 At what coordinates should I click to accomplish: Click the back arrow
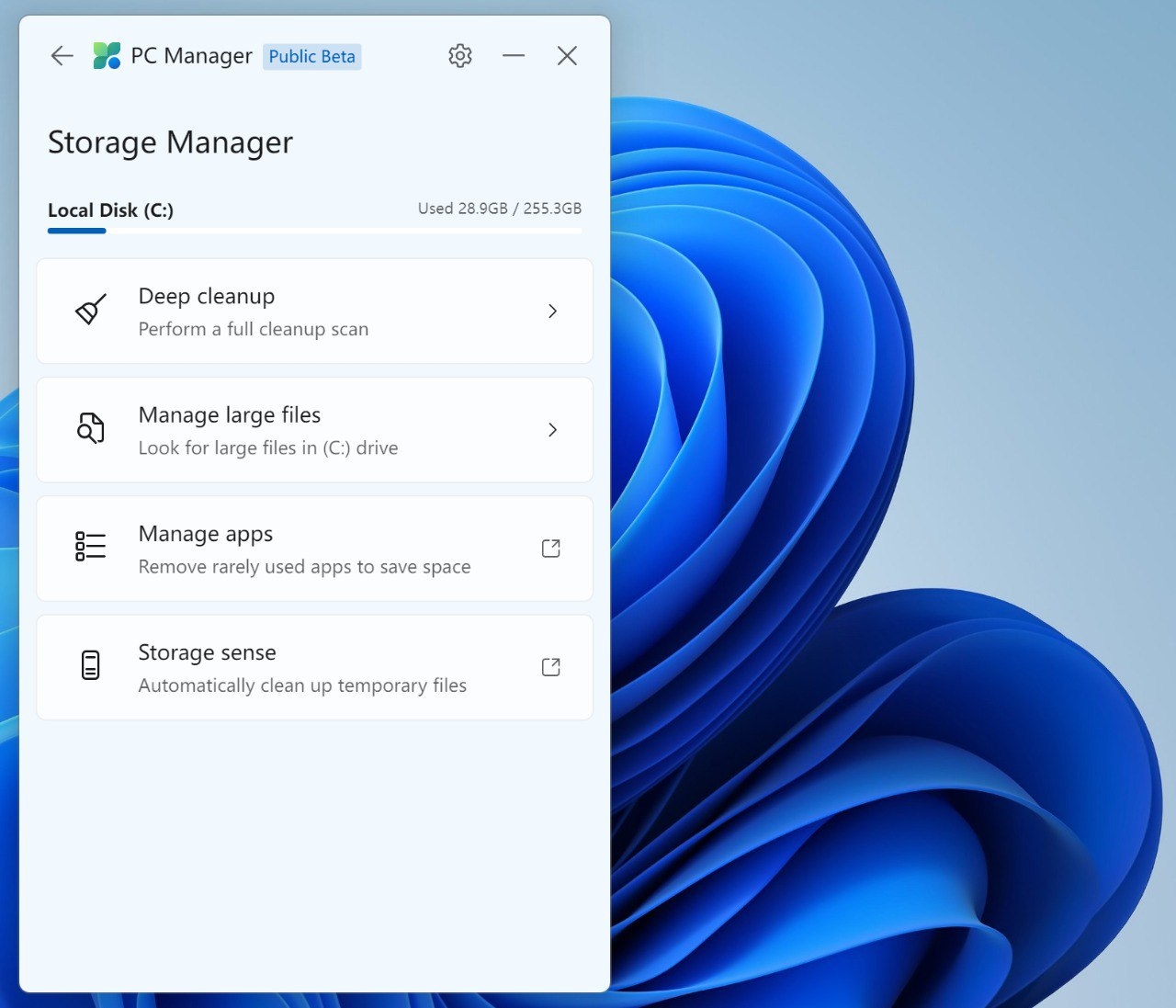pyautogui.click(x=61, y=55)
